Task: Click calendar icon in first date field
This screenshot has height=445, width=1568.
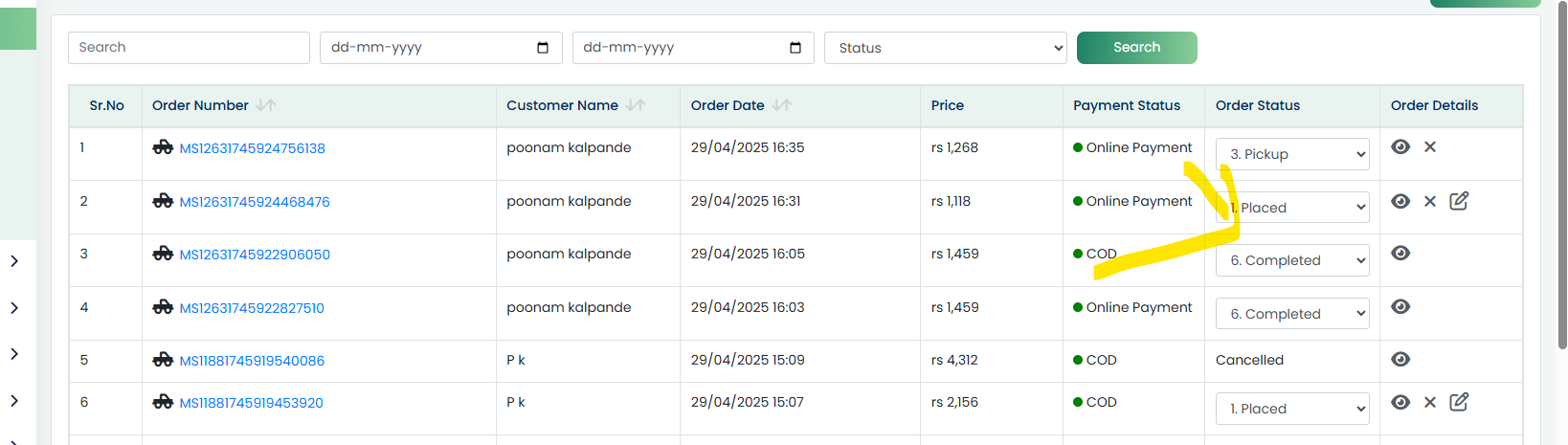Action: tap(543, 48)
